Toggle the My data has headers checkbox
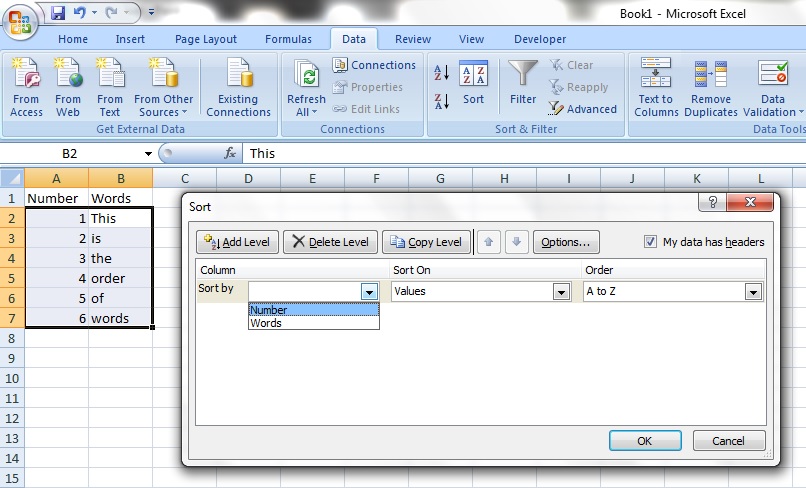This screenshot has height=488, width=806. click(x=651, y=242)
